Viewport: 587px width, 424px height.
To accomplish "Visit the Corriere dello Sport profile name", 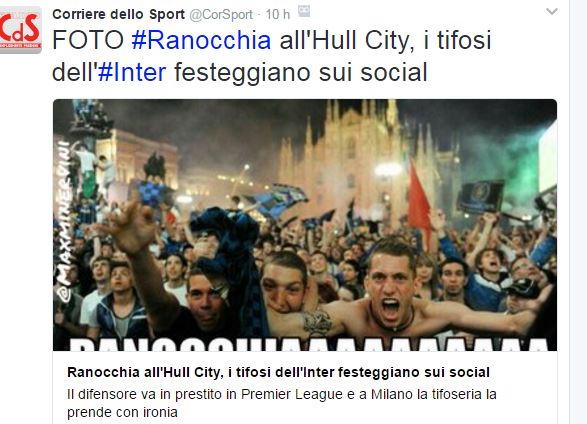I will (119, 14).
